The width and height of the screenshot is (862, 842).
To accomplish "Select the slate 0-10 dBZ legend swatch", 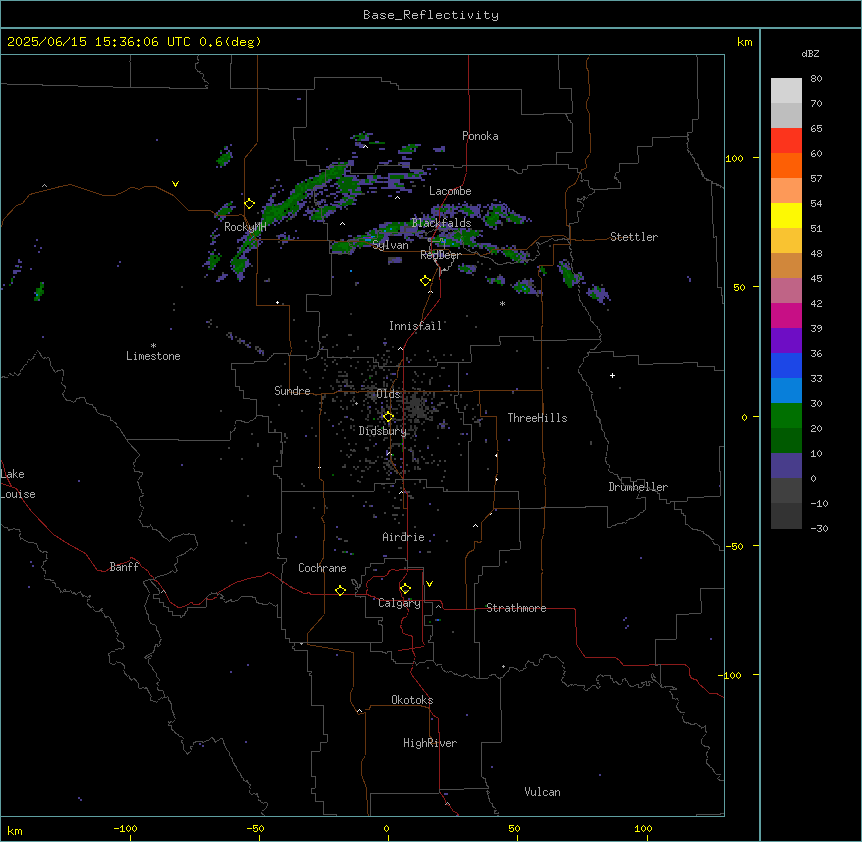I will (786, 466).
